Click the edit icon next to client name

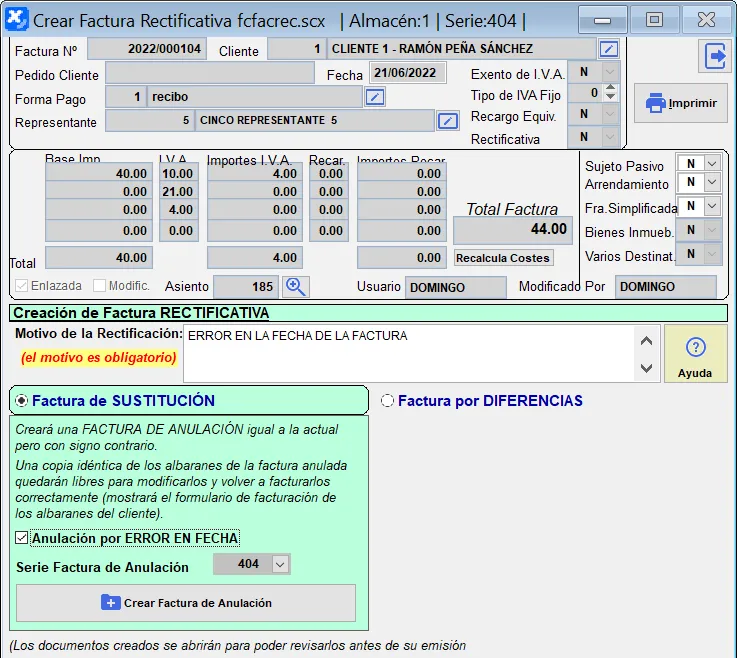coord(608,49)
